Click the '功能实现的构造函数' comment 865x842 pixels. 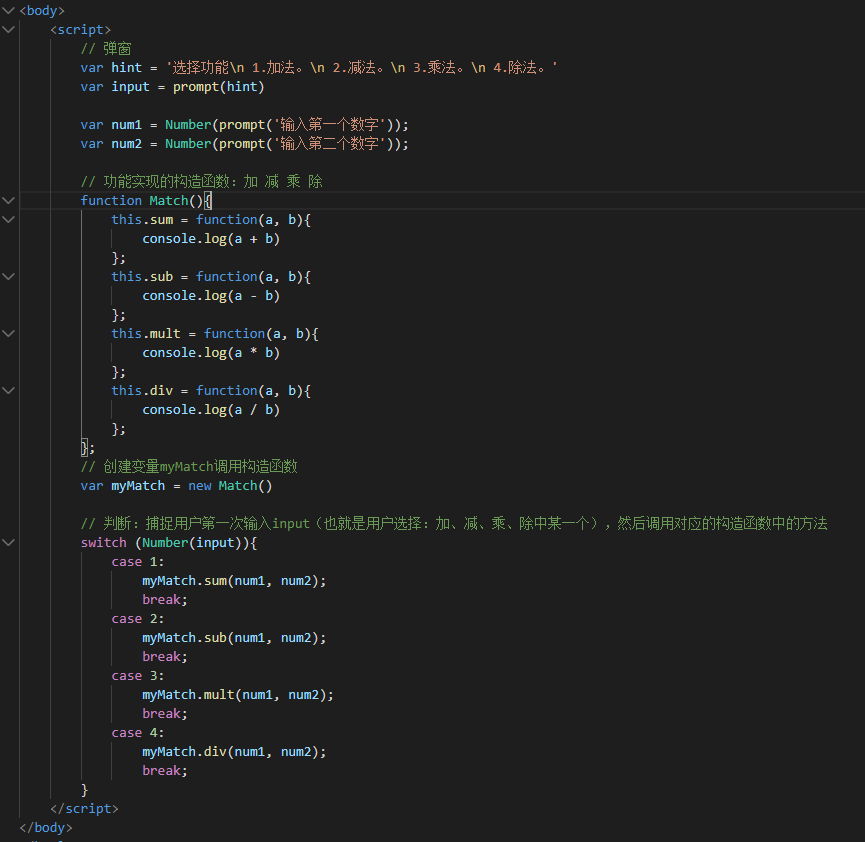click(x=201, y=182)
